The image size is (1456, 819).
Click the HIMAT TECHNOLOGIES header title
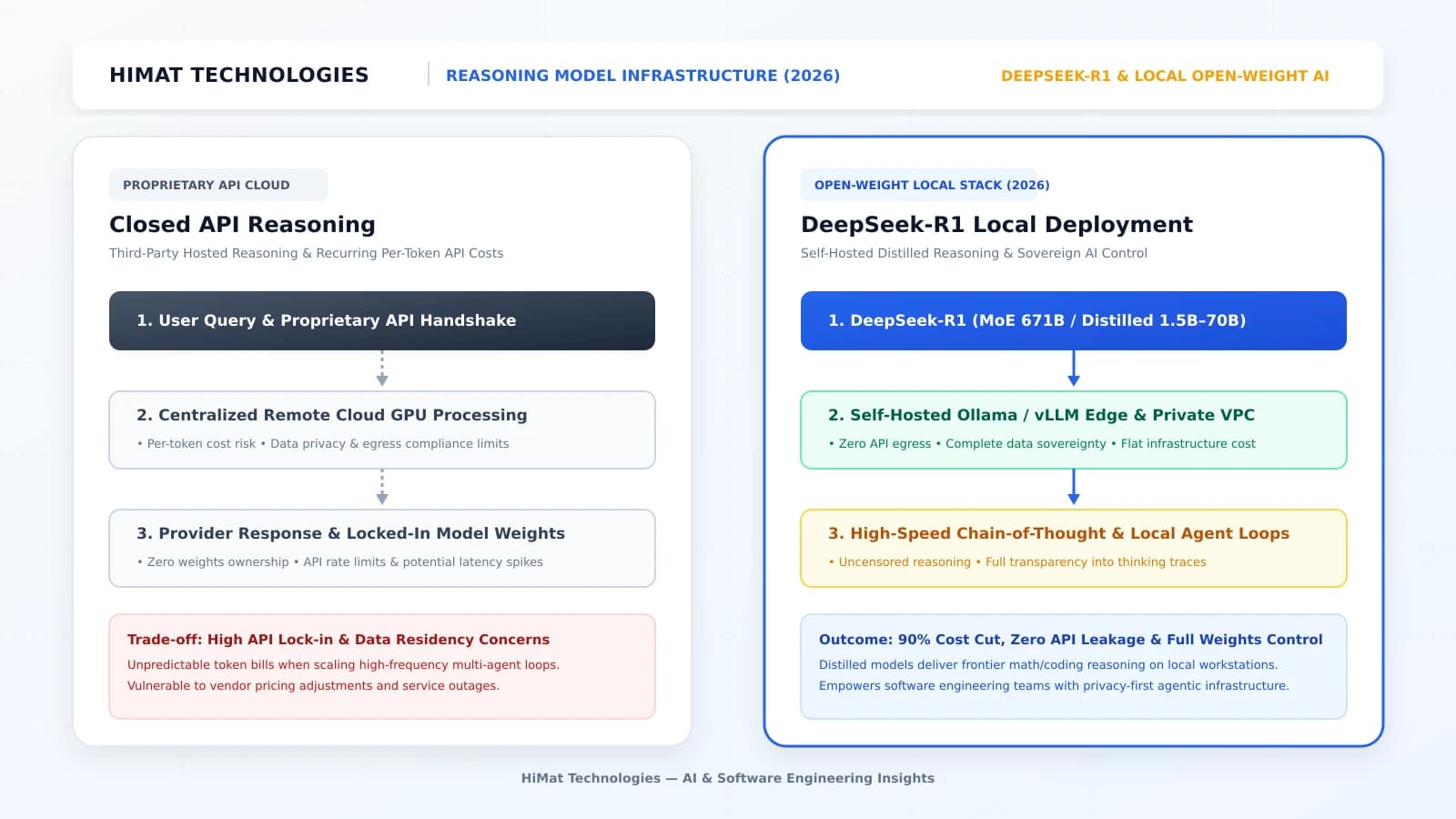[238, 76]
